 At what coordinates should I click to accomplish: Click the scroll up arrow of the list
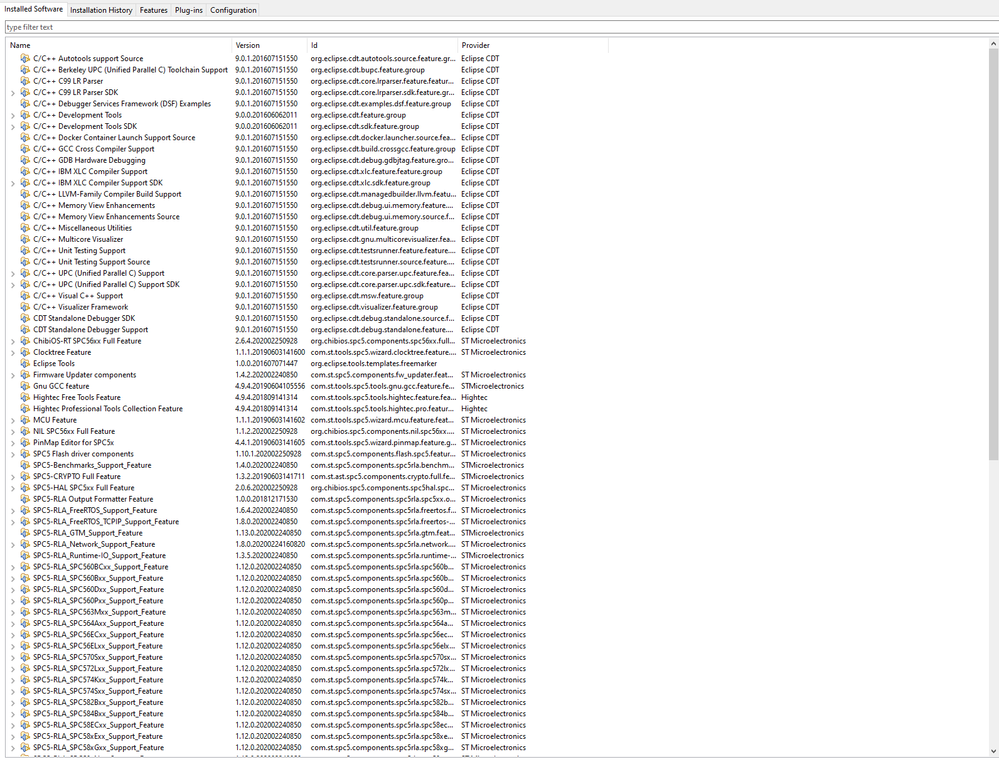993,44
